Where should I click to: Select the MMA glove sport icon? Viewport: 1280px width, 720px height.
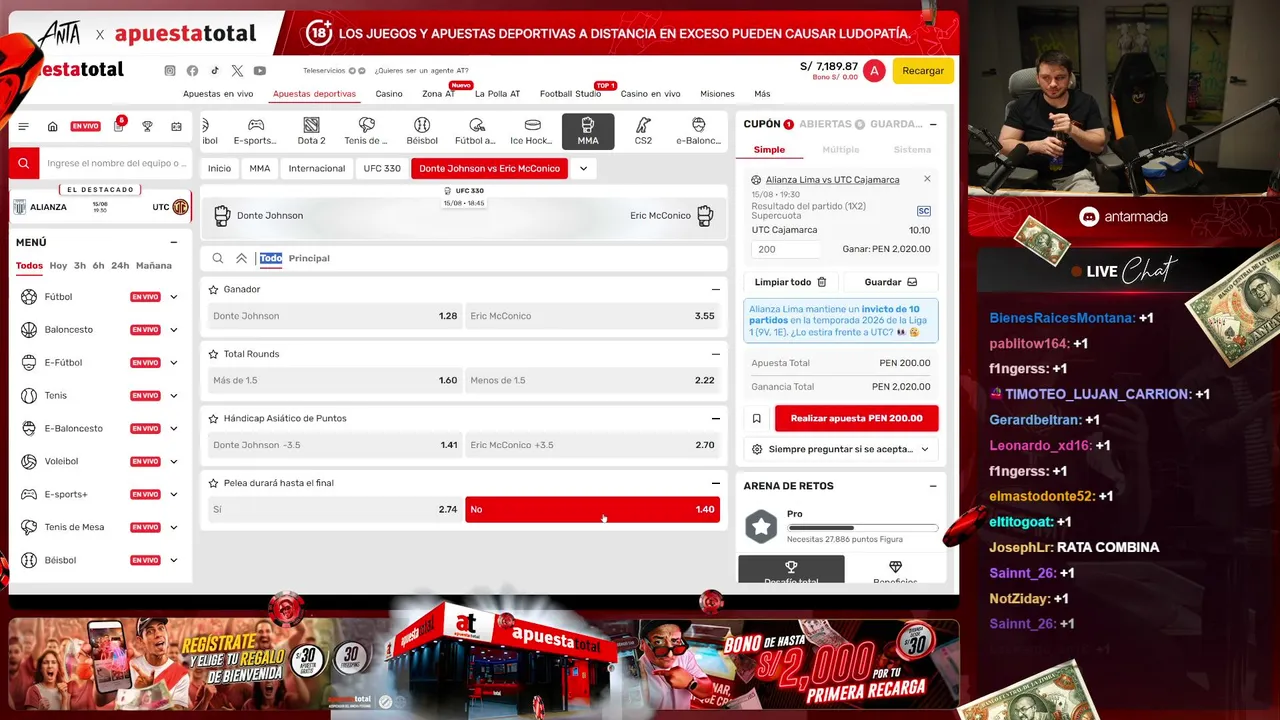(x=588, y=131)
